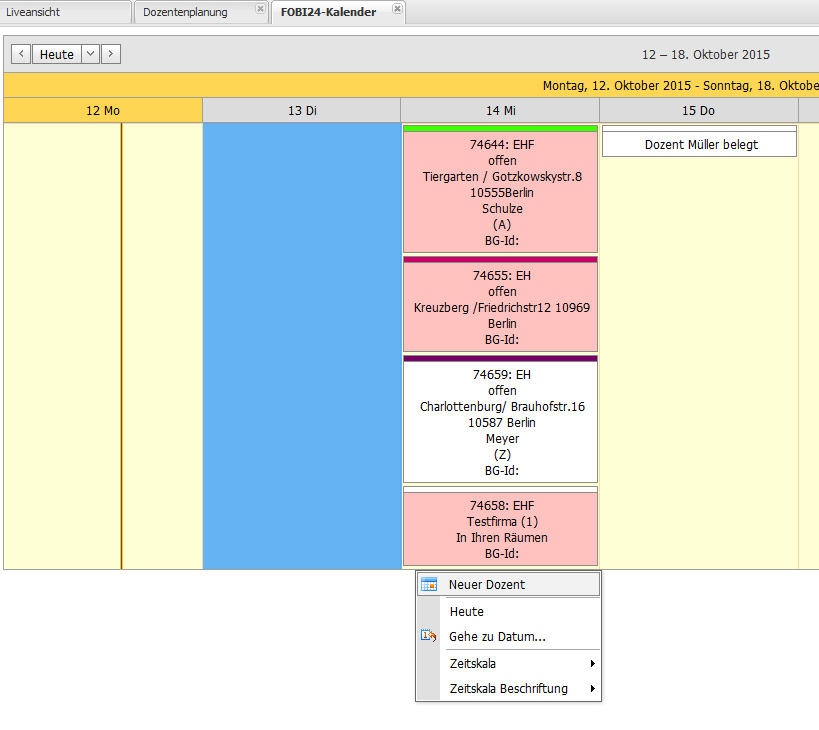
Task: Open the 74659 EH Charlottenburg appointment
Action: pos(500,422)
